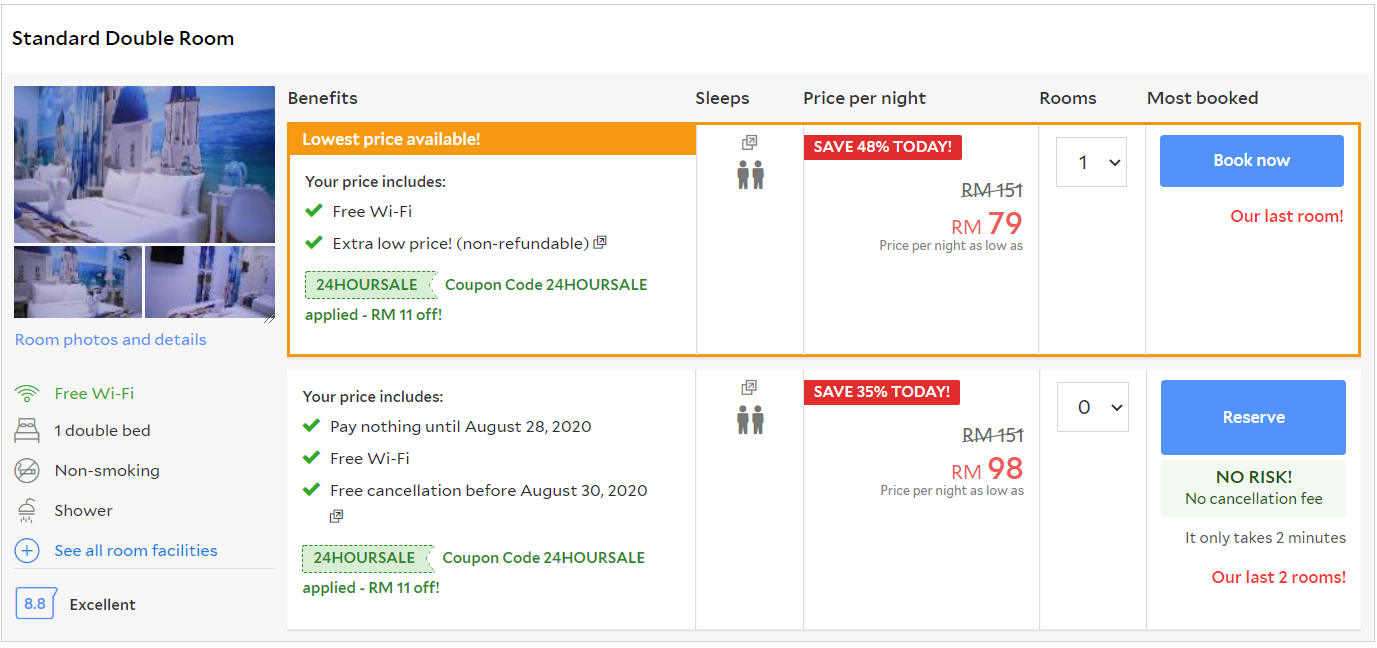Open rooms dropdown showing 0
The width and height of the screenshot is (1377, 648).
1092,407
